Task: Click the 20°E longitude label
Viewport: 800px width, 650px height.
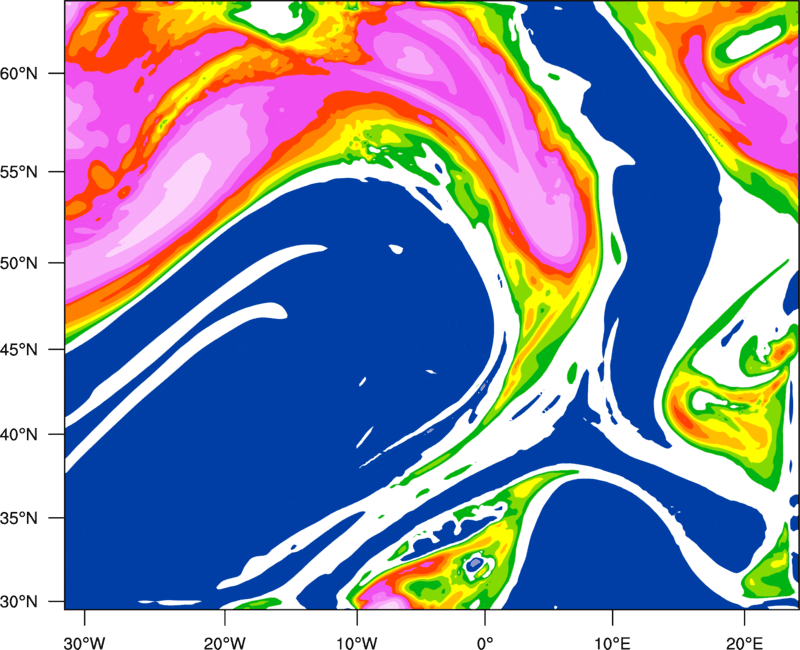Action: 744,643
